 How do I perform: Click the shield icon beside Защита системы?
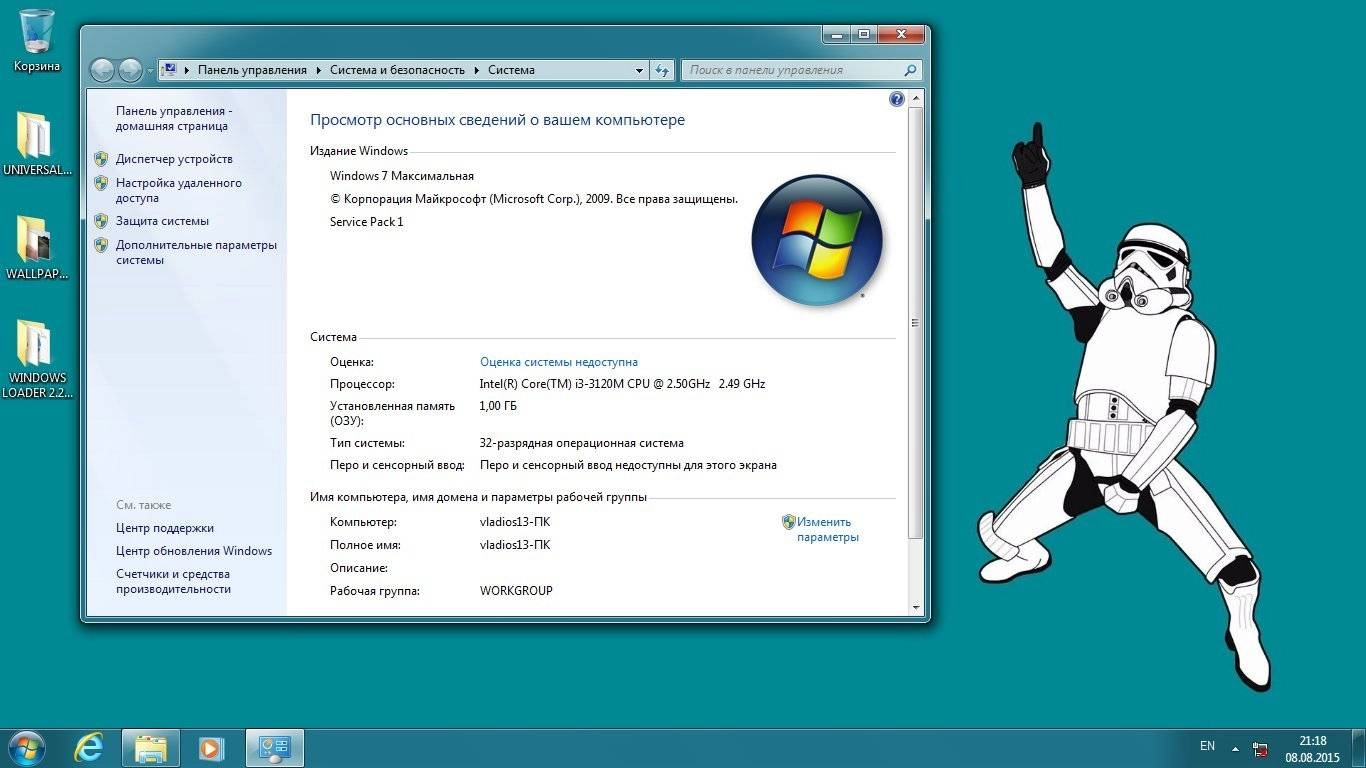101,221
